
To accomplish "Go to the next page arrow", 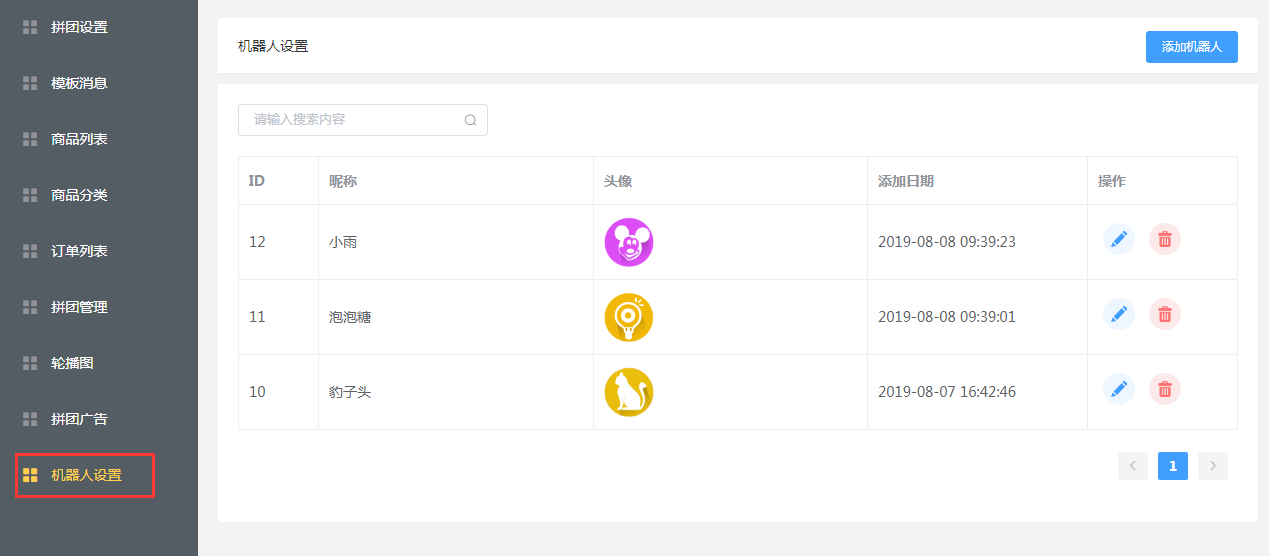I will (x=1213, y=466).
